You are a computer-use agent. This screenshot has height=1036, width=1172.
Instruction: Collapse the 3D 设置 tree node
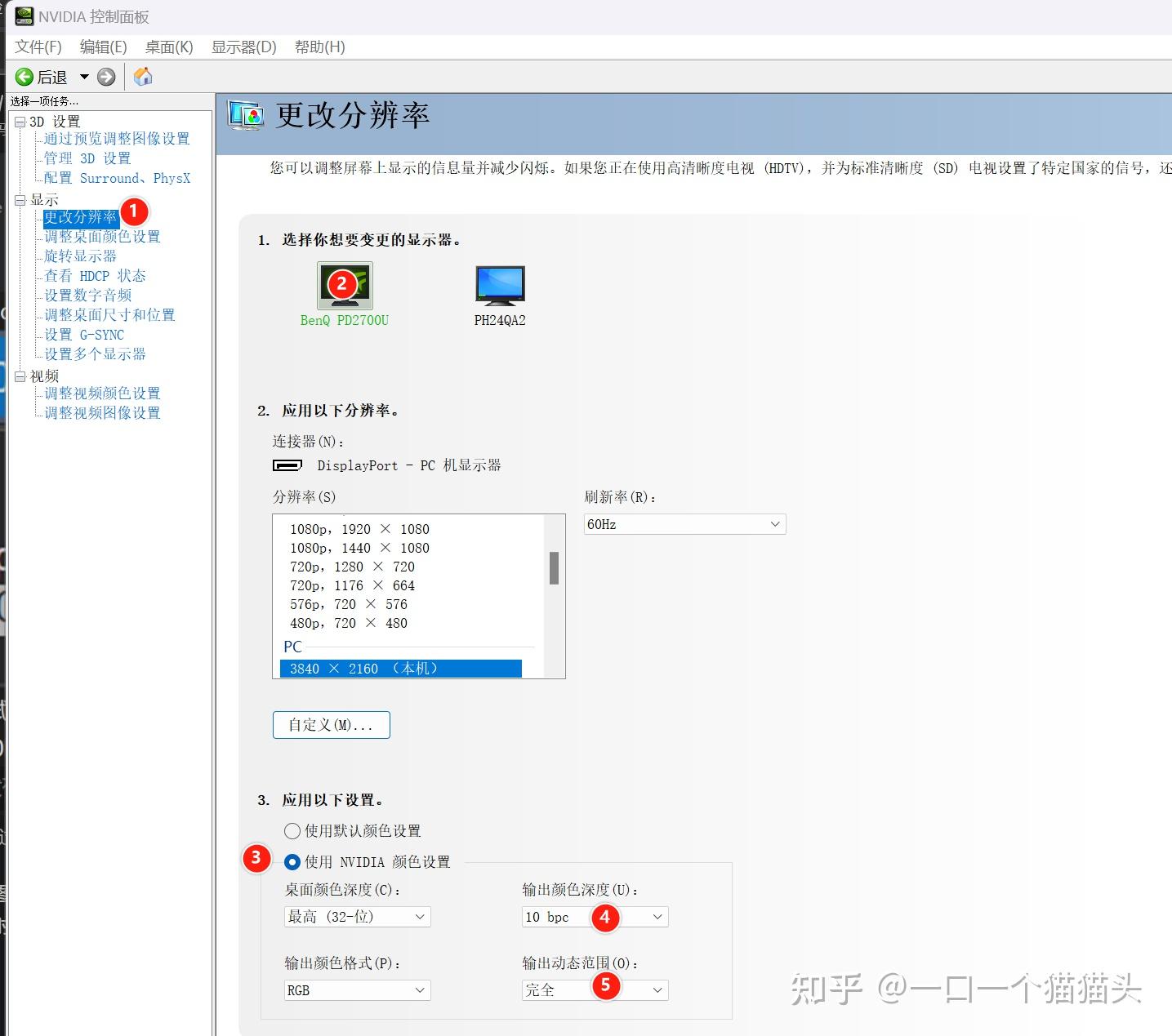coord(20,122)
